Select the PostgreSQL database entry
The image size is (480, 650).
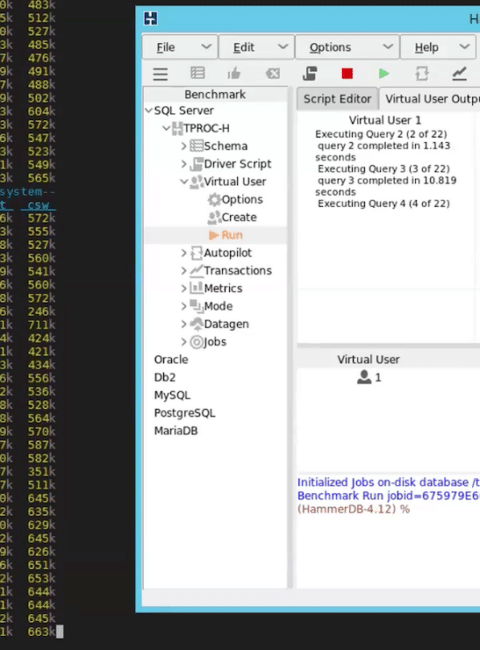(184, 413)
